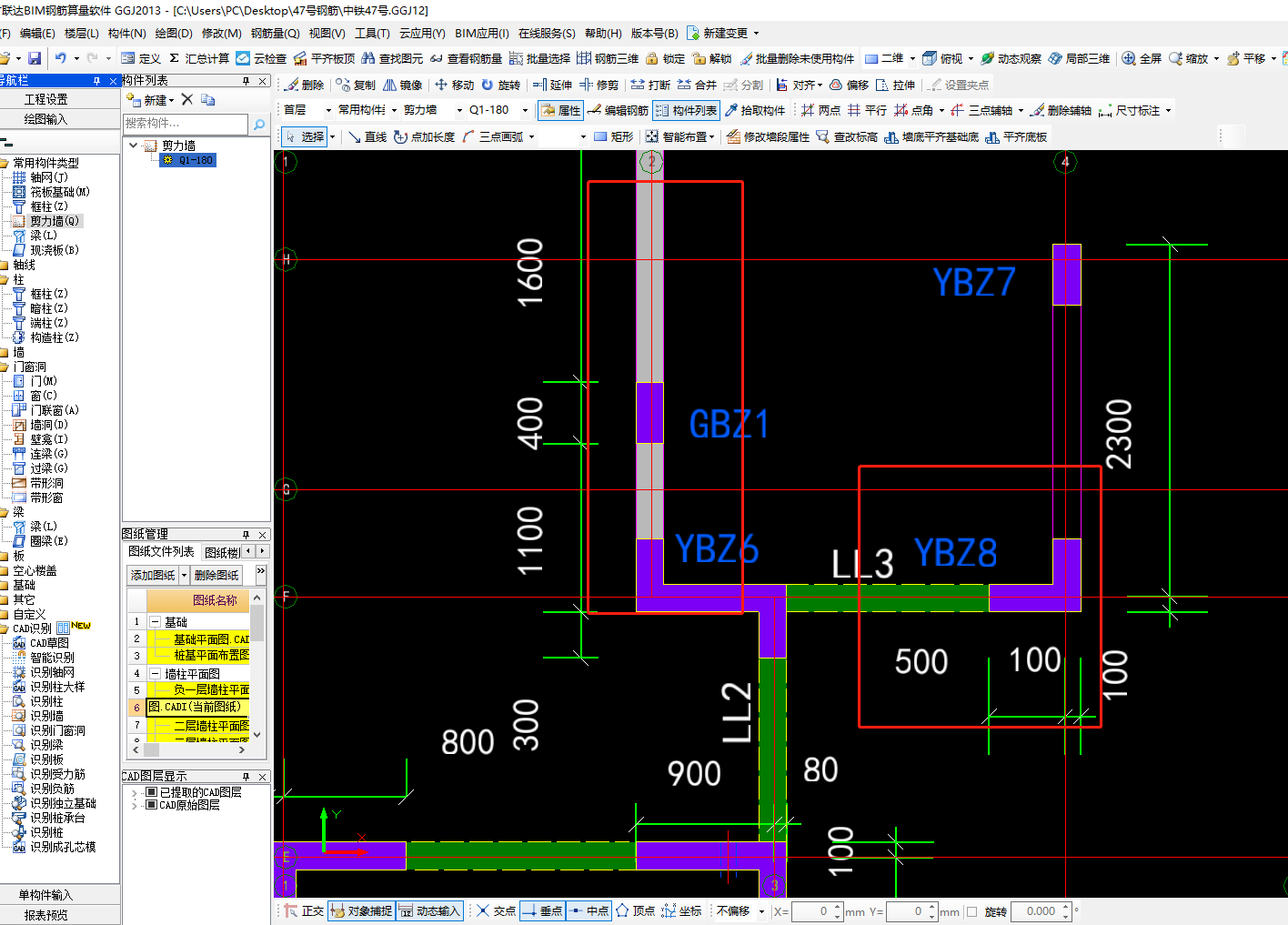Toggle 正交 ortho mode
Screen dimensions: 1288x925
(x=303, y=910)
